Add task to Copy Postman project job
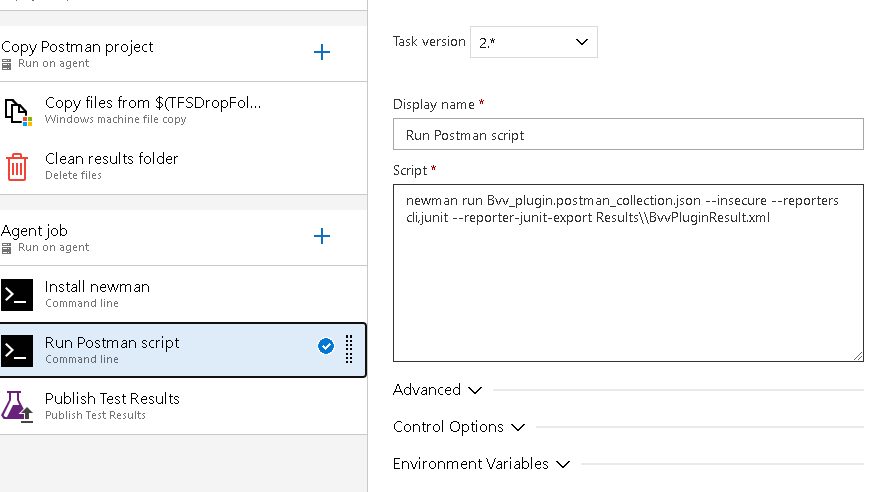 pyautogui.click(x=322, y=52)
